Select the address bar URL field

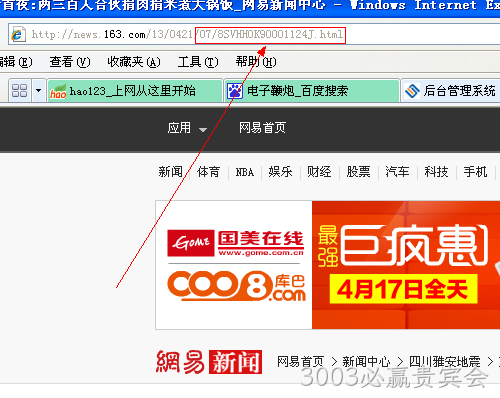coord(254,34)
